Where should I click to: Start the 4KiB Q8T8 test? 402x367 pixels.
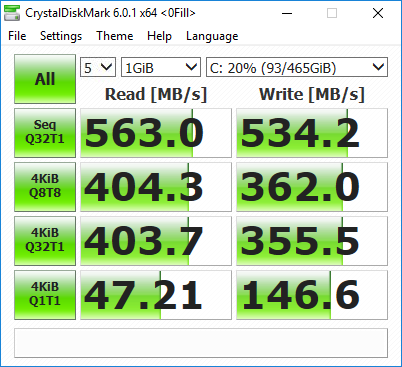[x=45, y=187]
